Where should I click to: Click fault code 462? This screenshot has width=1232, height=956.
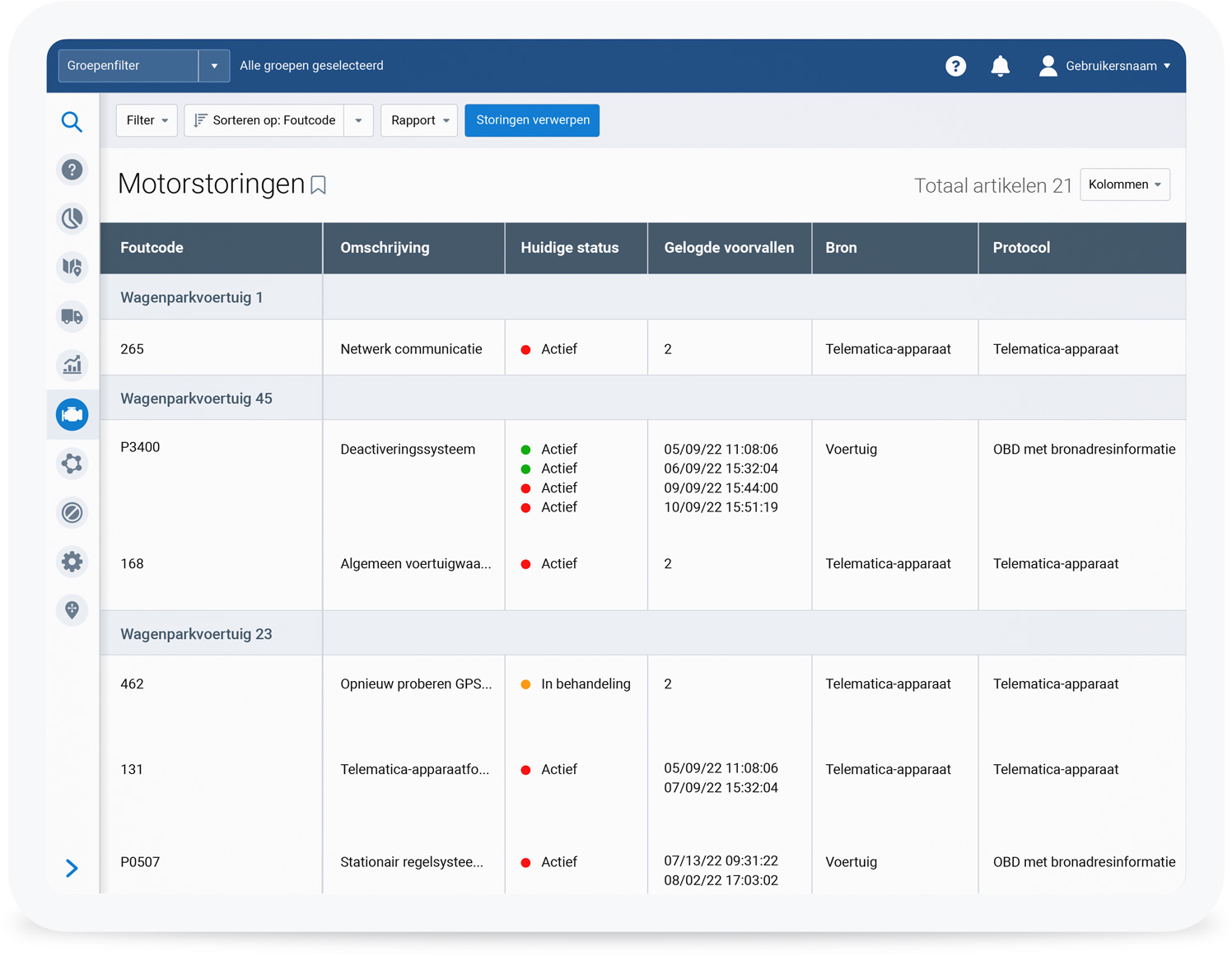point(132,684)
